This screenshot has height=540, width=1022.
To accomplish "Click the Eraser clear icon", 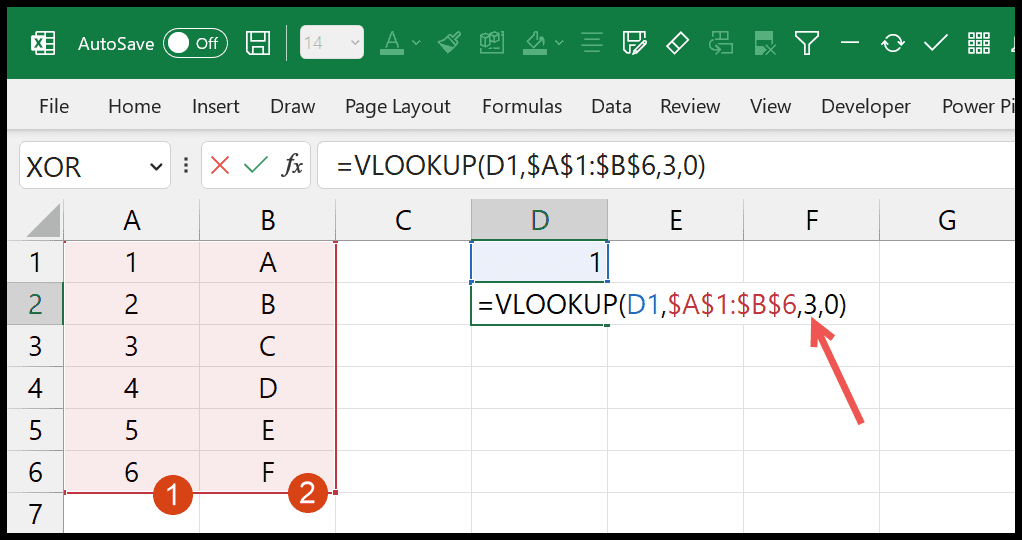I will pos(677,44).
